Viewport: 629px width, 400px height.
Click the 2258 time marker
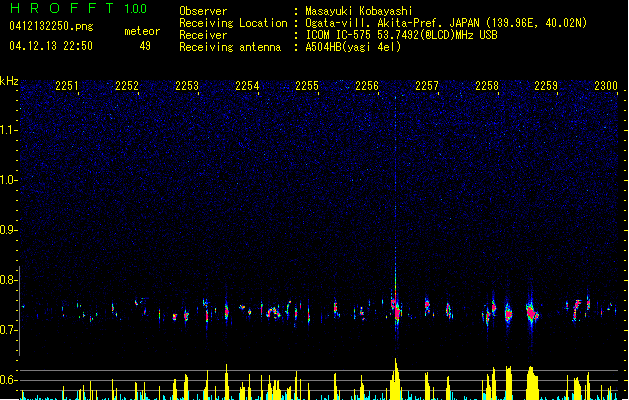pyautogui.click(x=487, y=85)
